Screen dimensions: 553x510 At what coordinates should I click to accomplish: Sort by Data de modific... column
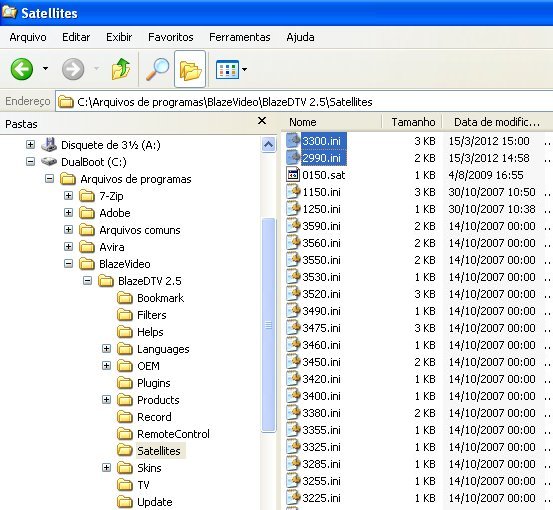pos(497,122)
